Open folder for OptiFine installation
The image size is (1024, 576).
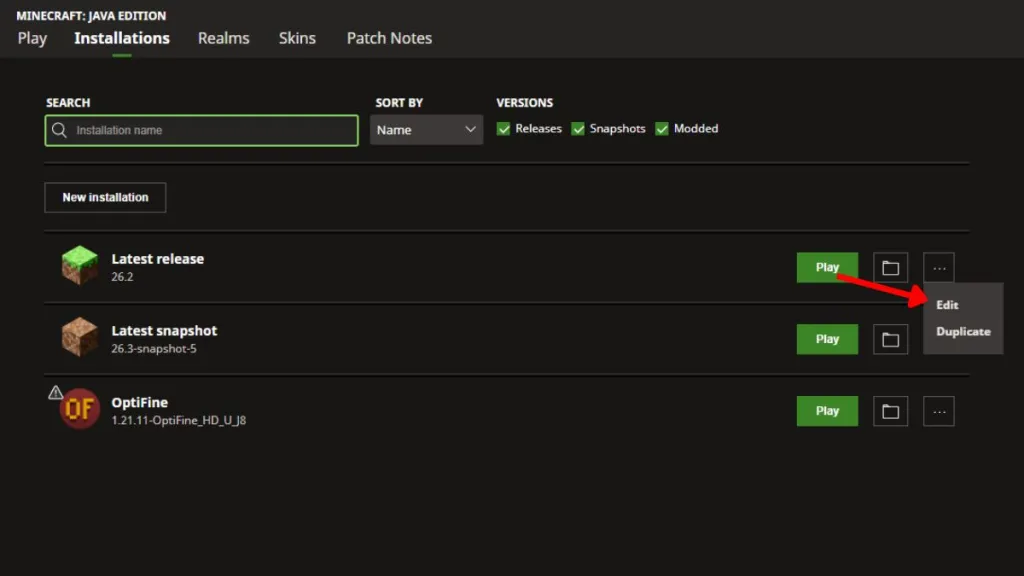890,411
